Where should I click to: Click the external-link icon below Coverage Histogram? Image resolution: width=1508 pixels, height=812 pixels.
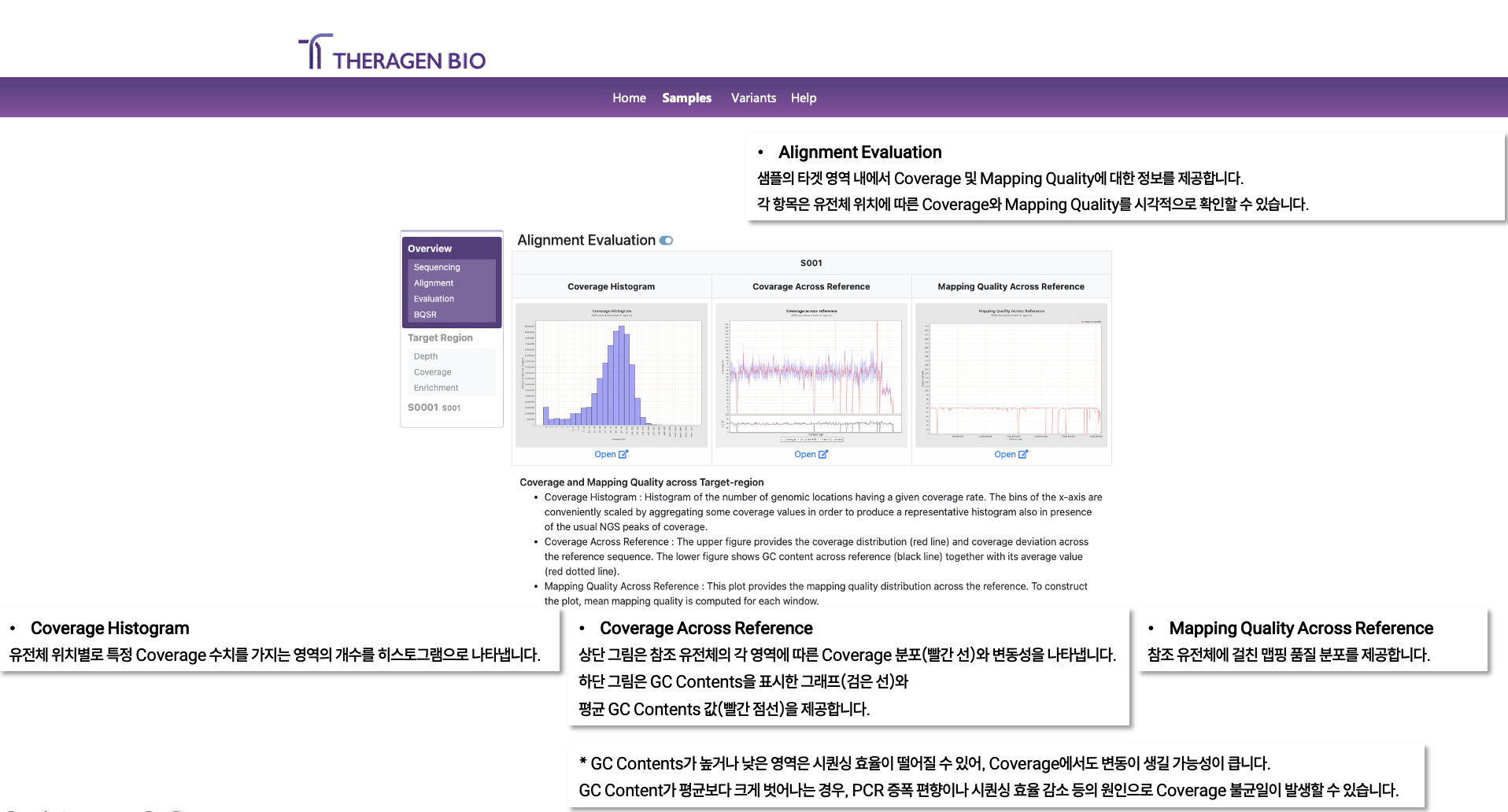pyautogui.click(x=623, y=455)
